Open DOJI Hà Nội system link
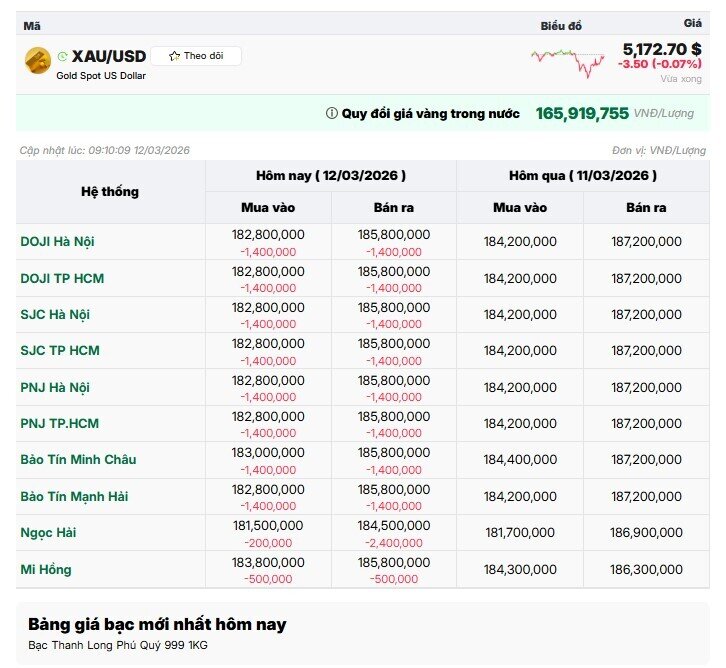This screenshot has width=726, height=668. point(57,242)
